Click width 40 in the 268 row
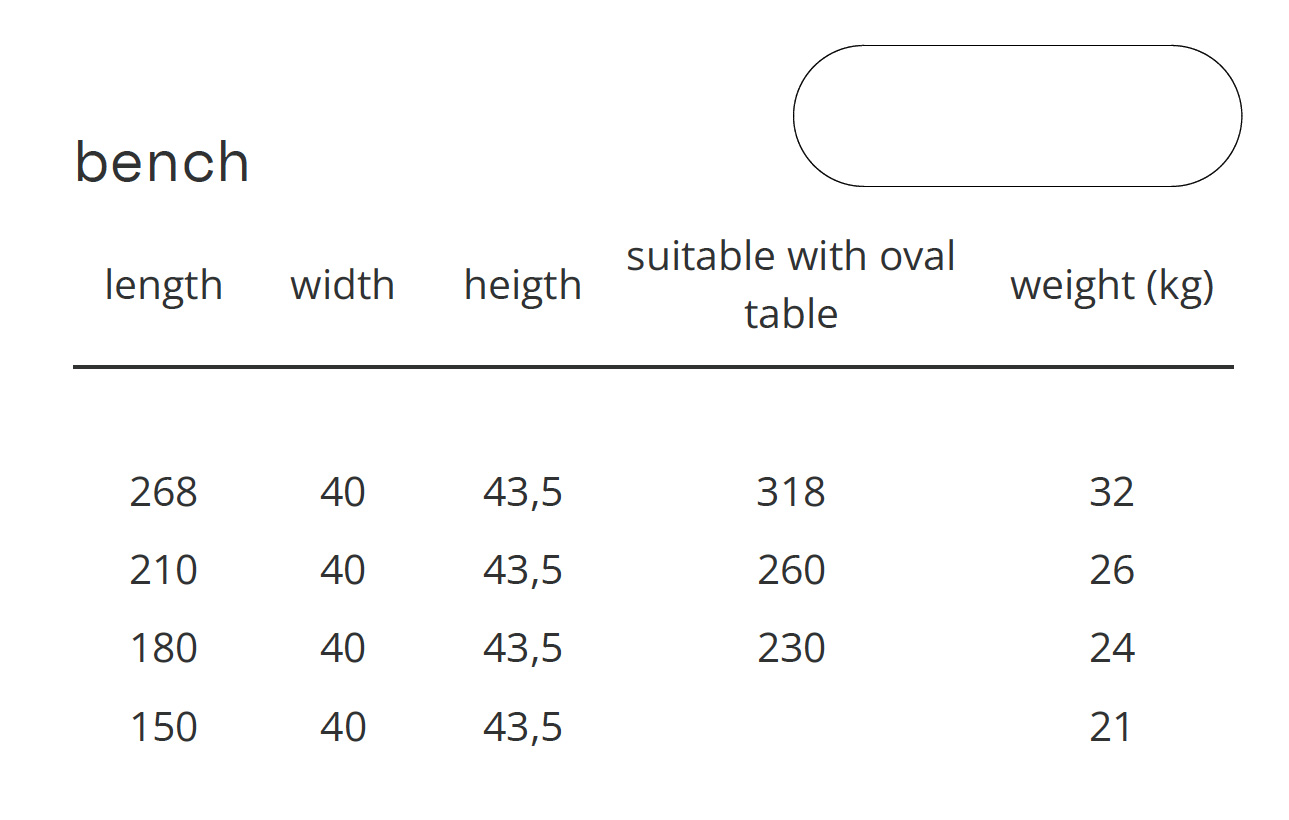 point(342,492)
